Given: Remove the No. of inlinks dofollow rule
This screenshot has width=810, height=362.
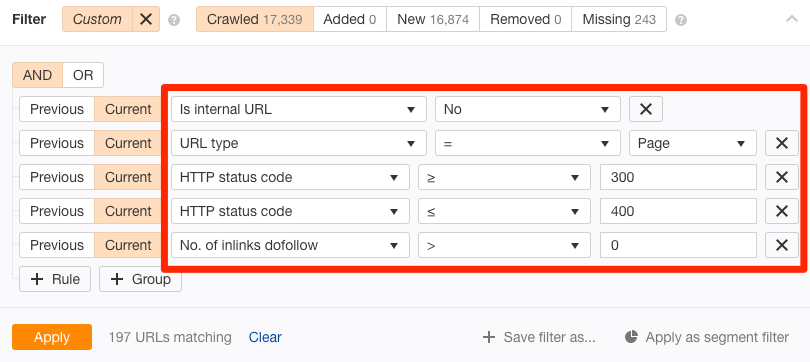Looking at the screenshot, I should (782, 245).
